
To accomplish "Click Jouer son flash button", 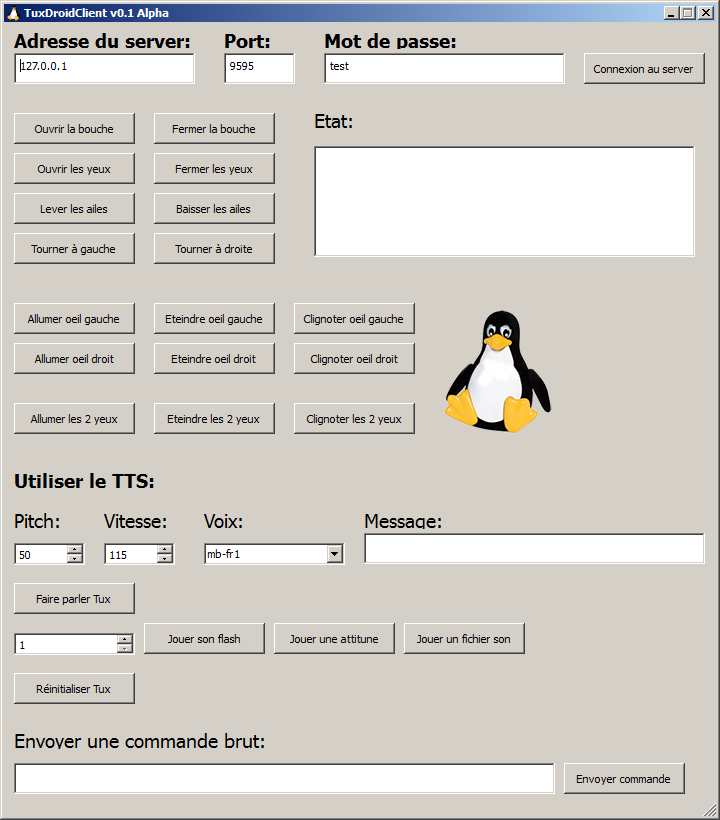I will click(204, 639).
